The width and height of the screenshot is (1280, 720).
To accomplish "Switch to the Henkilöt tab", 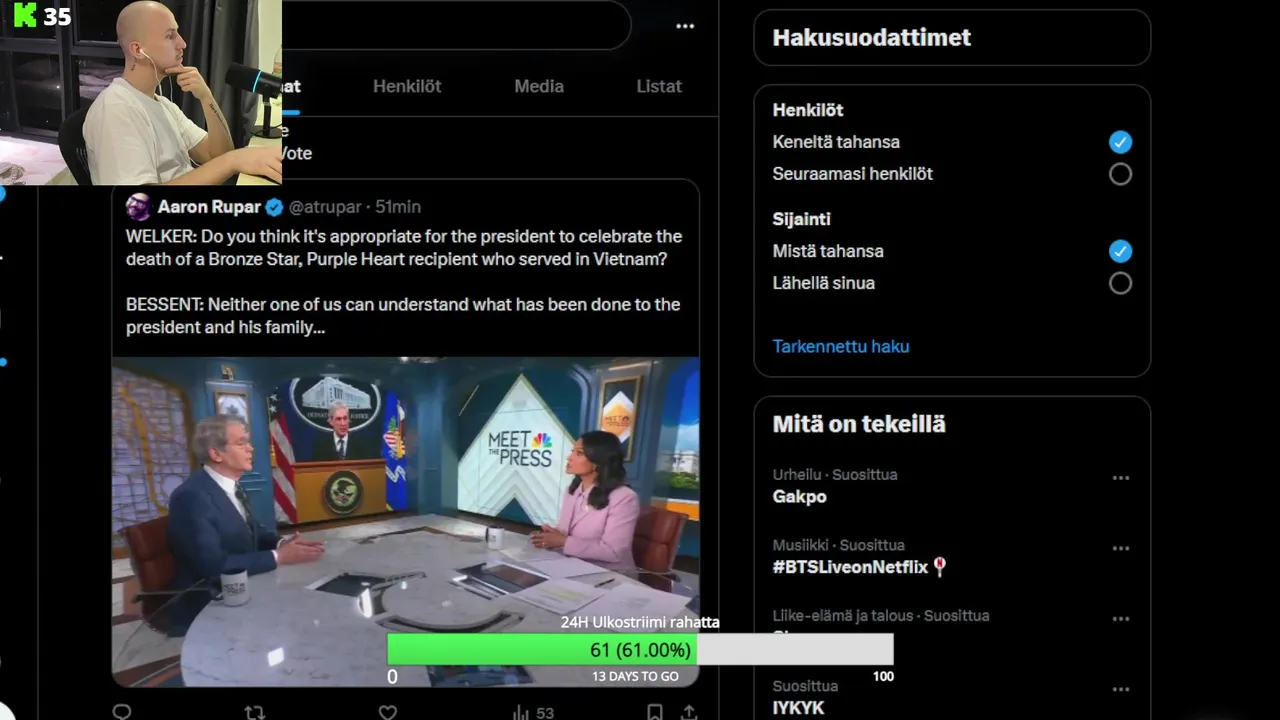I will 407,86.
